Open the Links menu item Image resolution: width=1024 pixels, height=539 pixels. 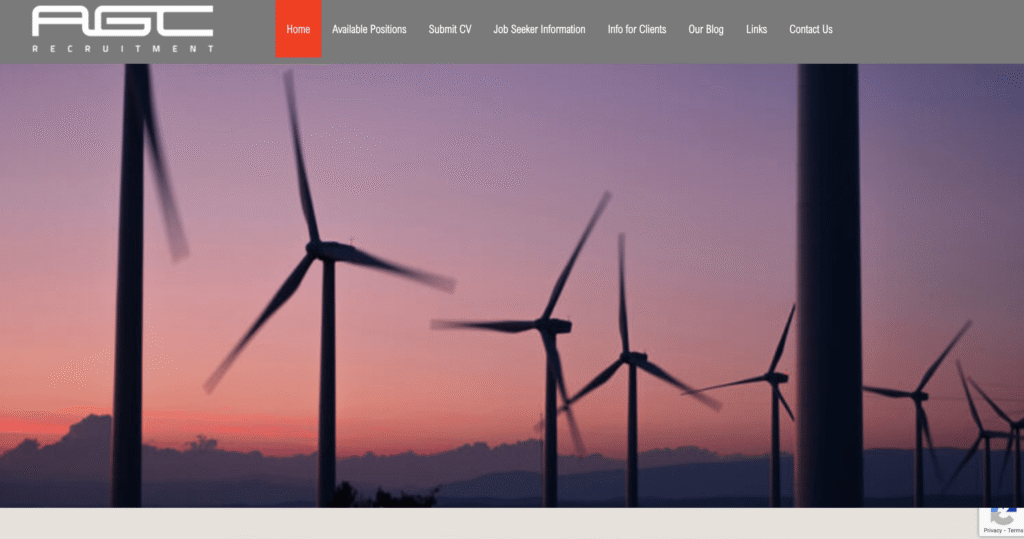pyautogui.click(x=756, y=29)
